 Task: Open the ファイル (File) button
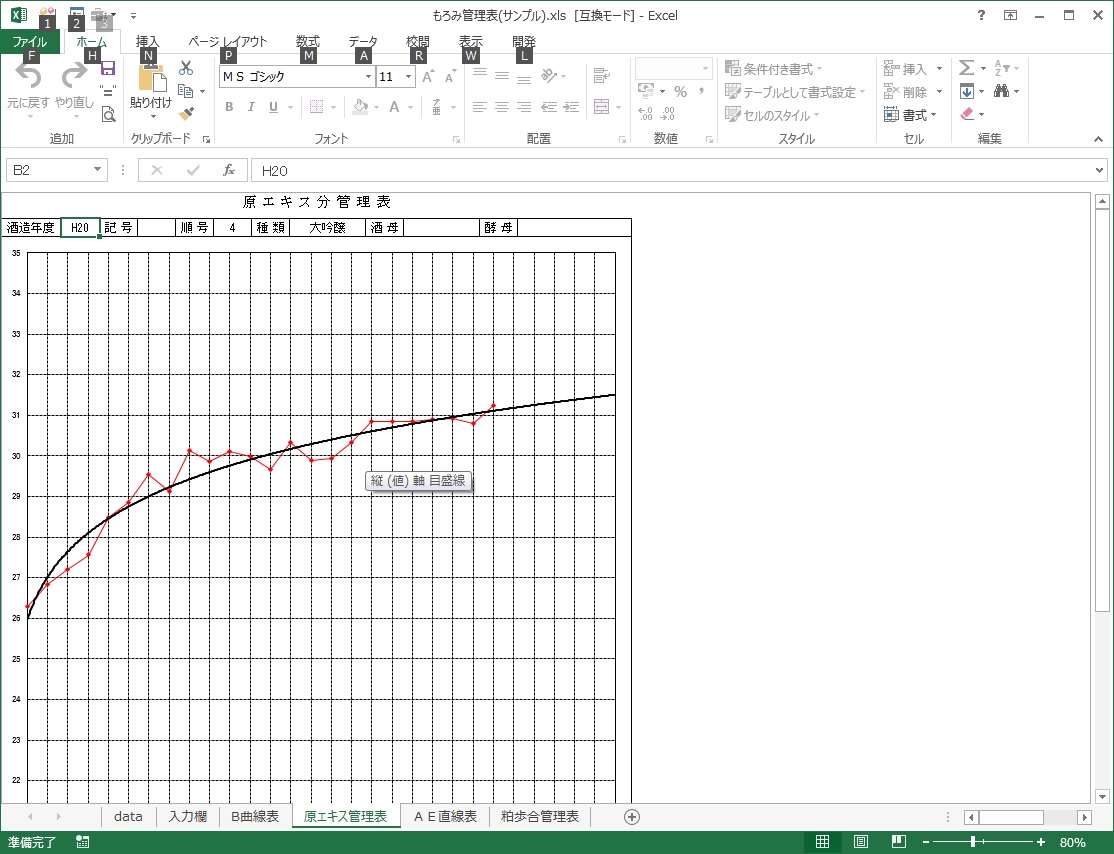[x=30, y=42]
